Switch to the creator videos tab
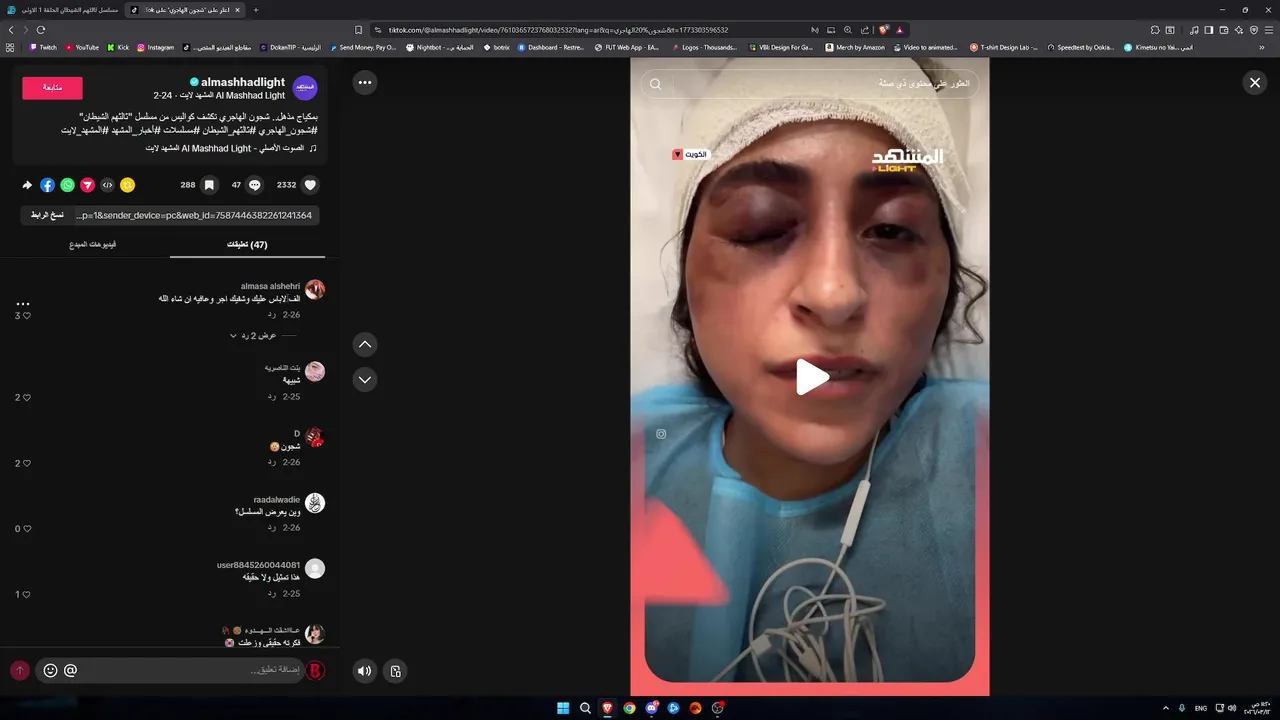Screen dimensions: 1280x720 (92, 245)
